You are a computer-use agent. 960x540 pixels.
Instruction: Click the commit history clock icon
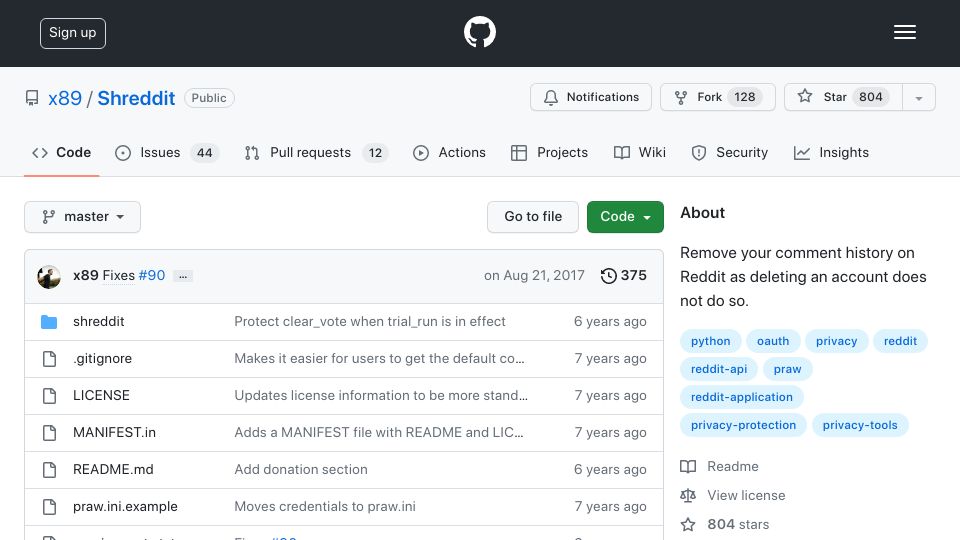(609, 276)
